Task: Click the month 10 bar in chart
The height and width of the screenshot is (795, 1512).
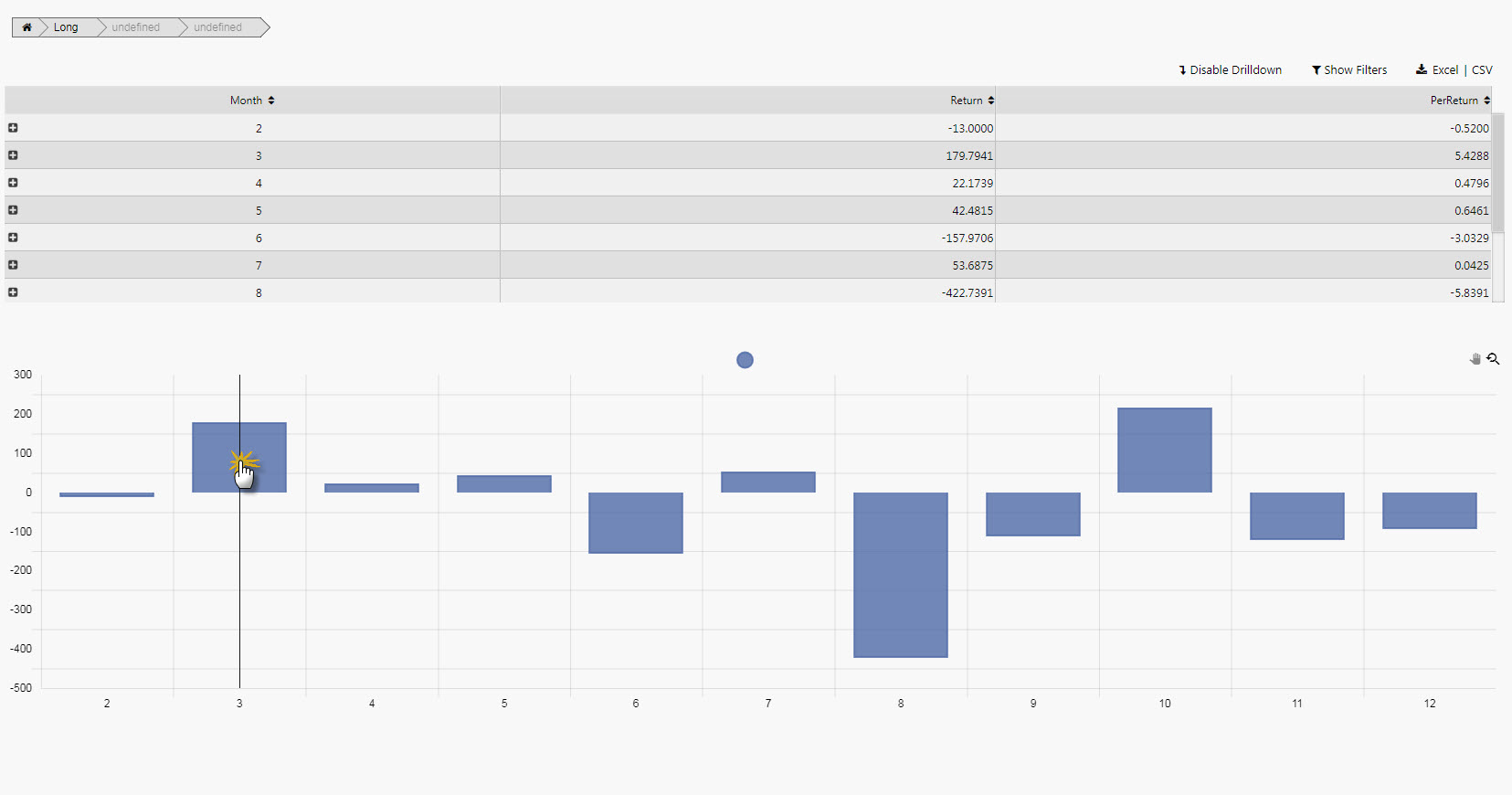Action: coord(1164,450)
